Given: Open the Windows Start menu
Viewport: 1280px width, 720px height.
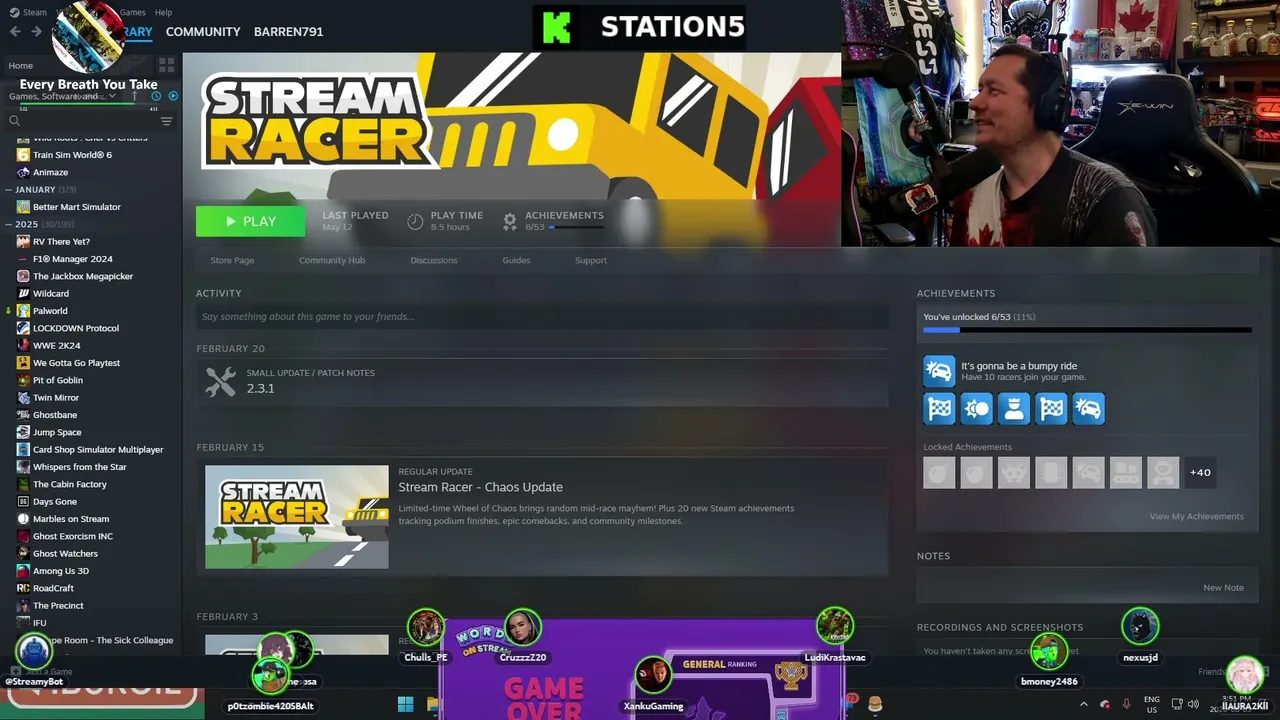Looking at the screenshot, I should 405,705.
